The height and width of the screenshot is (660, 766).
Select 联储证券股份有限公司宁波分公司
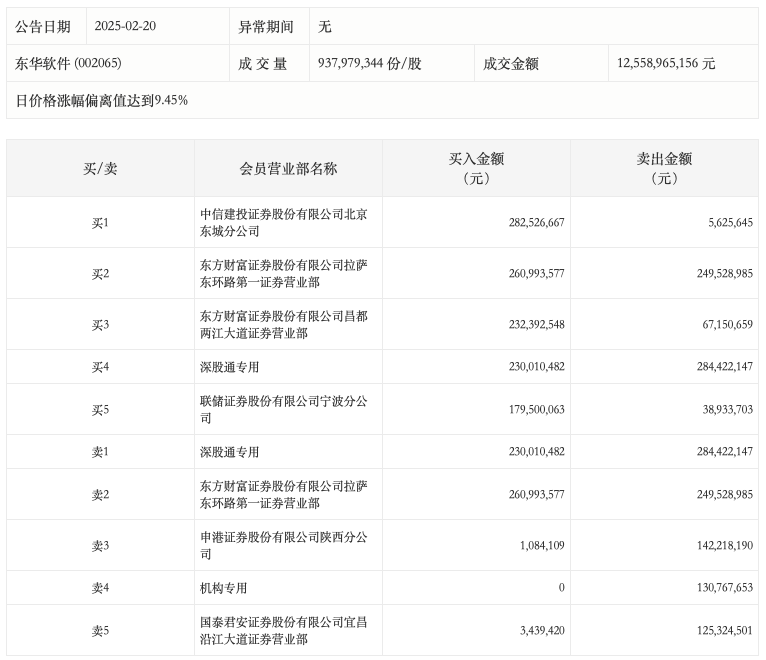pos(283,409)
